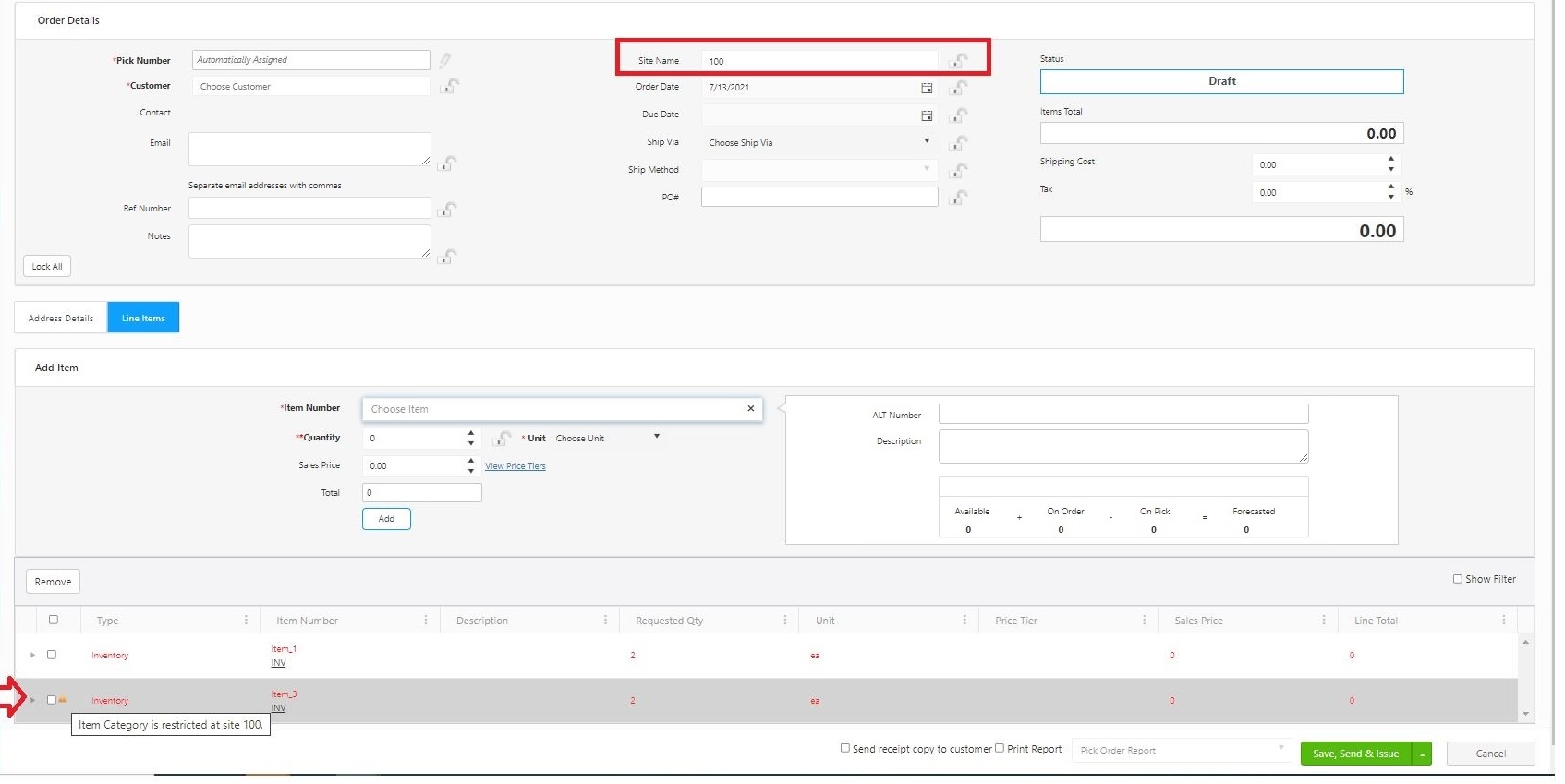The image size is (1565, 784).
Task: Click the lock icon beside PO# field
Action: pos(959,198)
